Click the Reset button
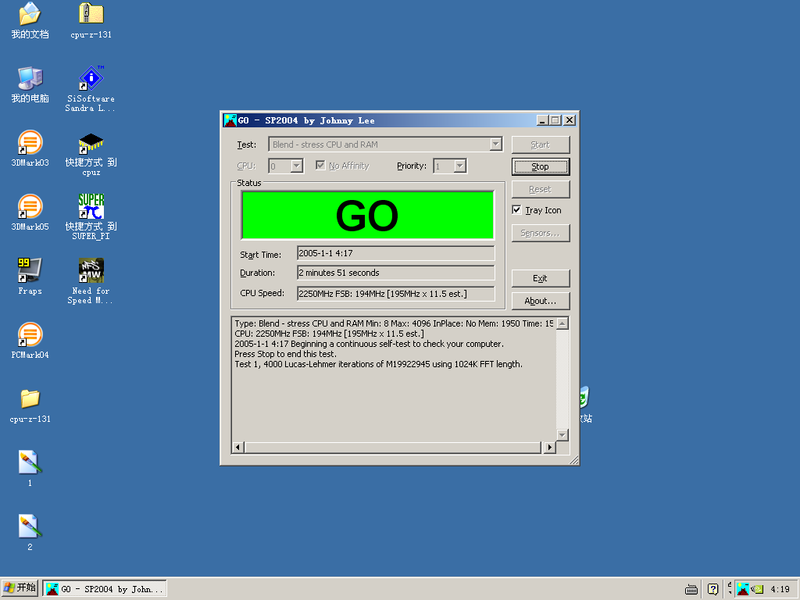 pos(540,189)
